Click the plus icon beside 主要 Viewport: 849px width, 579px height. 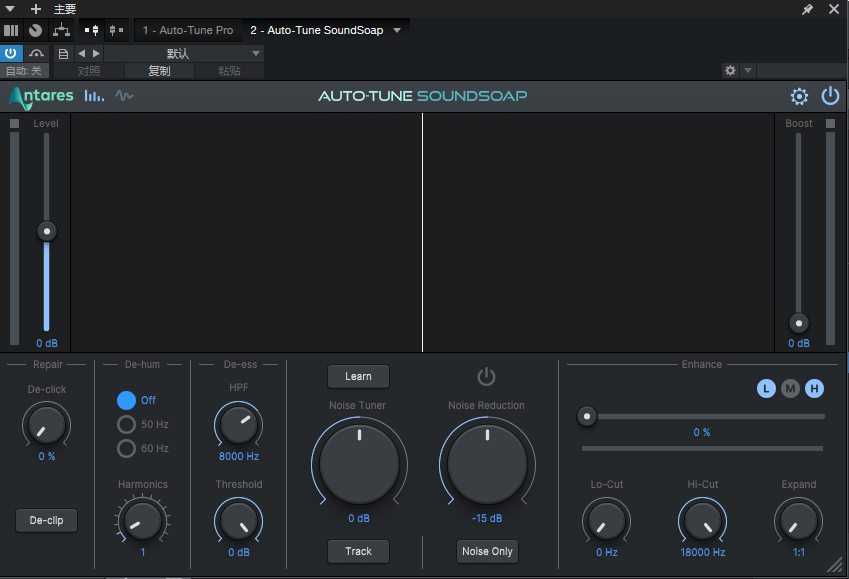pos(36,9)
